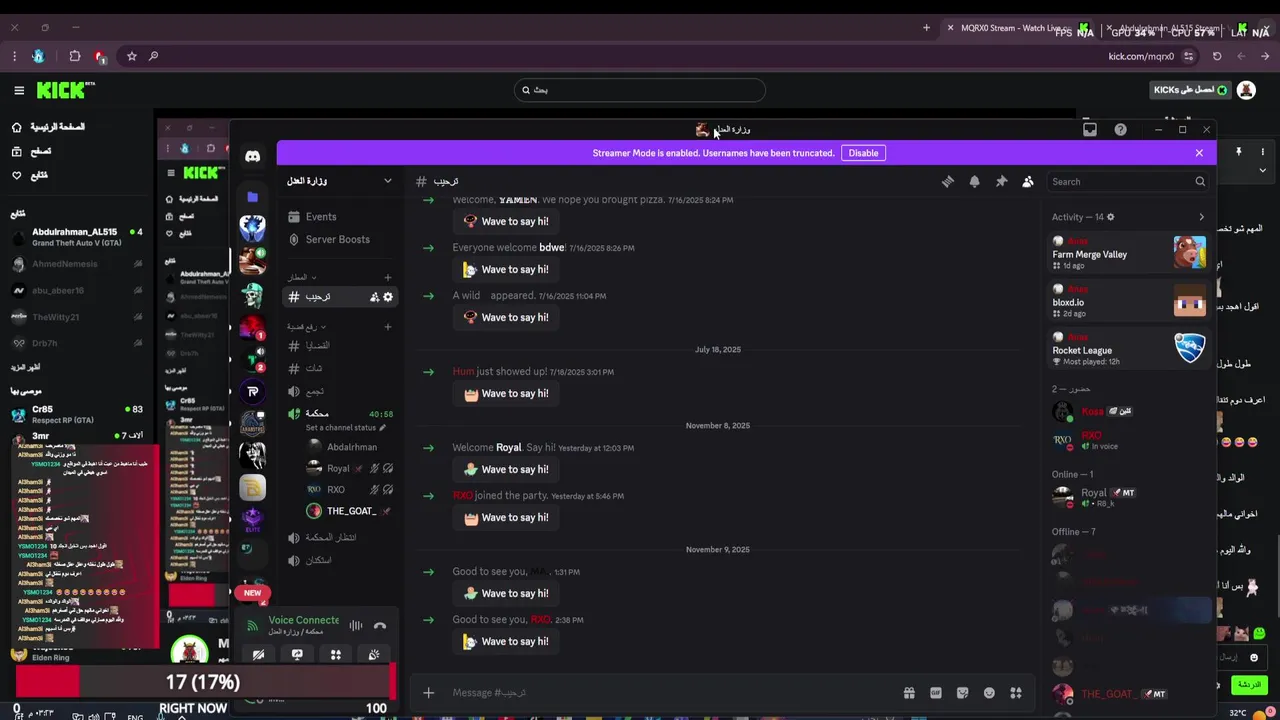Image resolution: width=1280 pixels, height=720 pixels.
Task: Dismiss Streamer Mode banner
Action: coord(1199,153)
